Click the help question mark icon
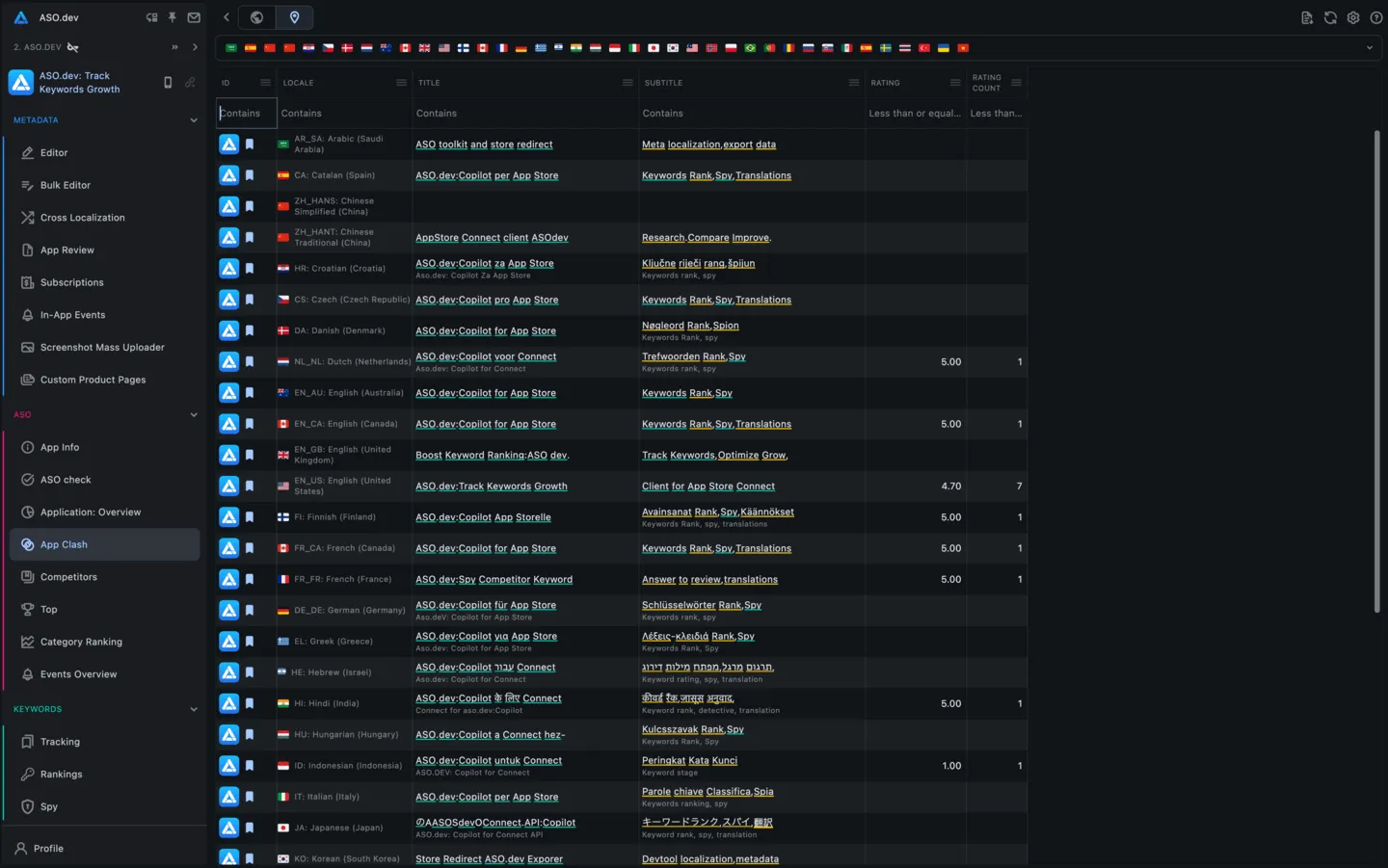The width and height of the screenshot is (1388, 868). click(x=1376, y=17)
